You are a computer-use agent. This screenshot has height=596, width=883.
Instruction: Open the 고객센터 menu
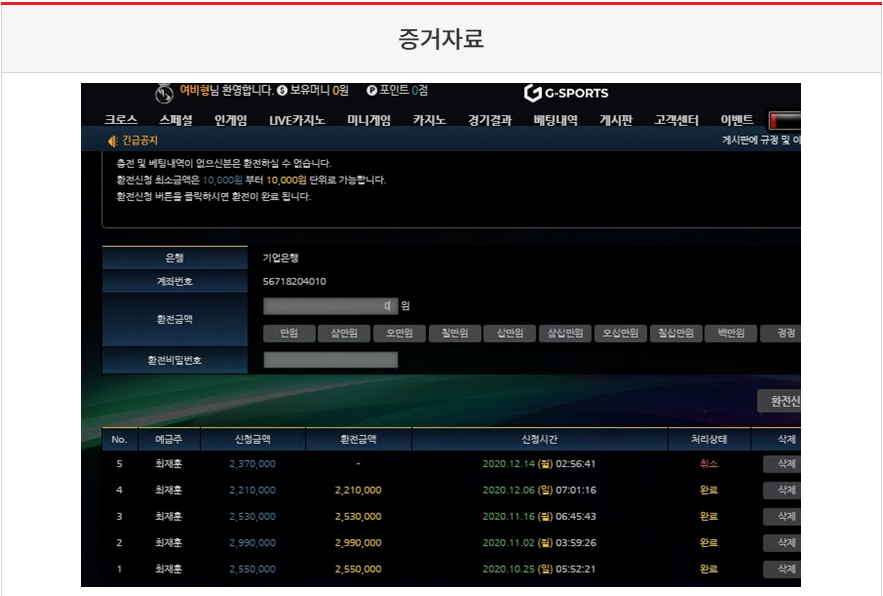(x=676, y=120)
